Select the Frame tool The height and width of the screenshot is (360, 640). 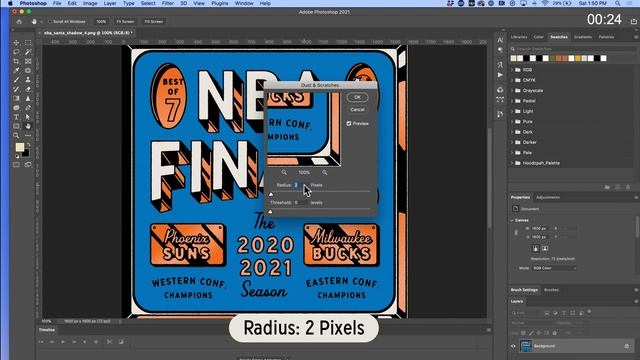[x=28, y=61]
